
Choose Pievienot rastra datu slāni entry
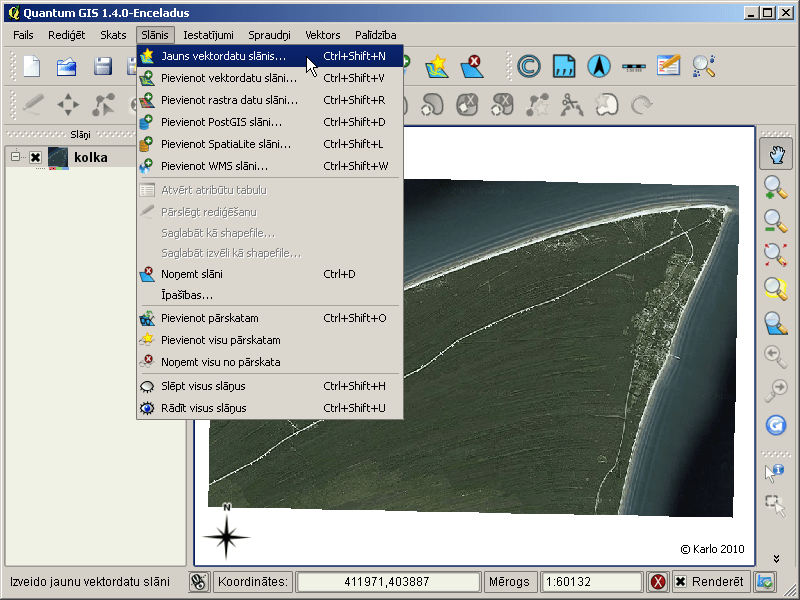coord(270,100)
